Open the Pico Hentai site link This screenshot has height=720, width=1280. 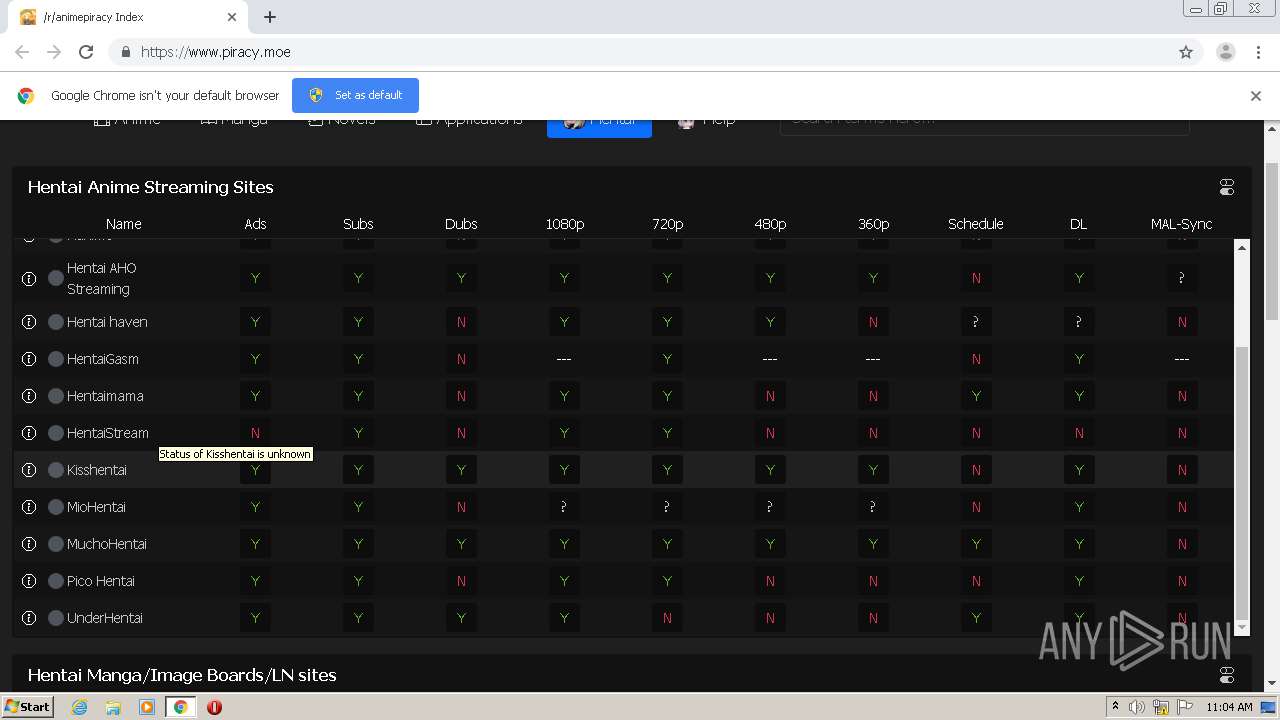point(101,581)
